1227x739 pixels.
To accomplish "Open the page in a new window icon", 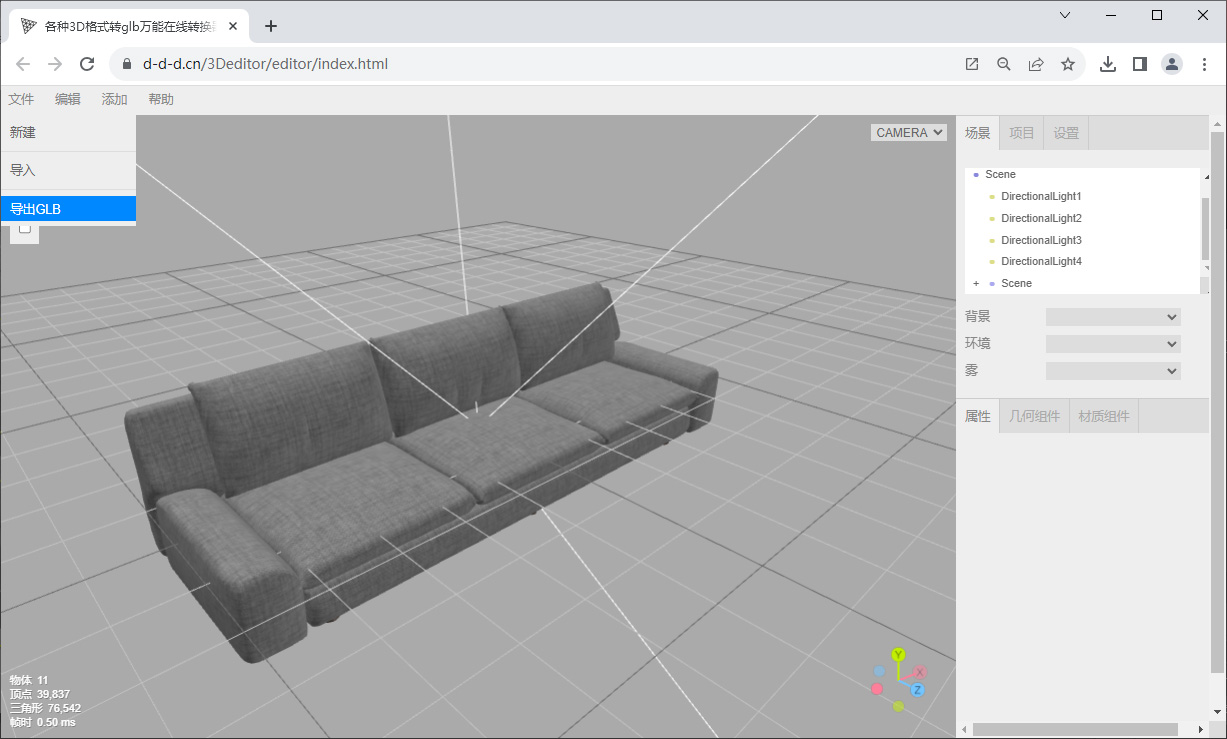I will click(972, 64).
